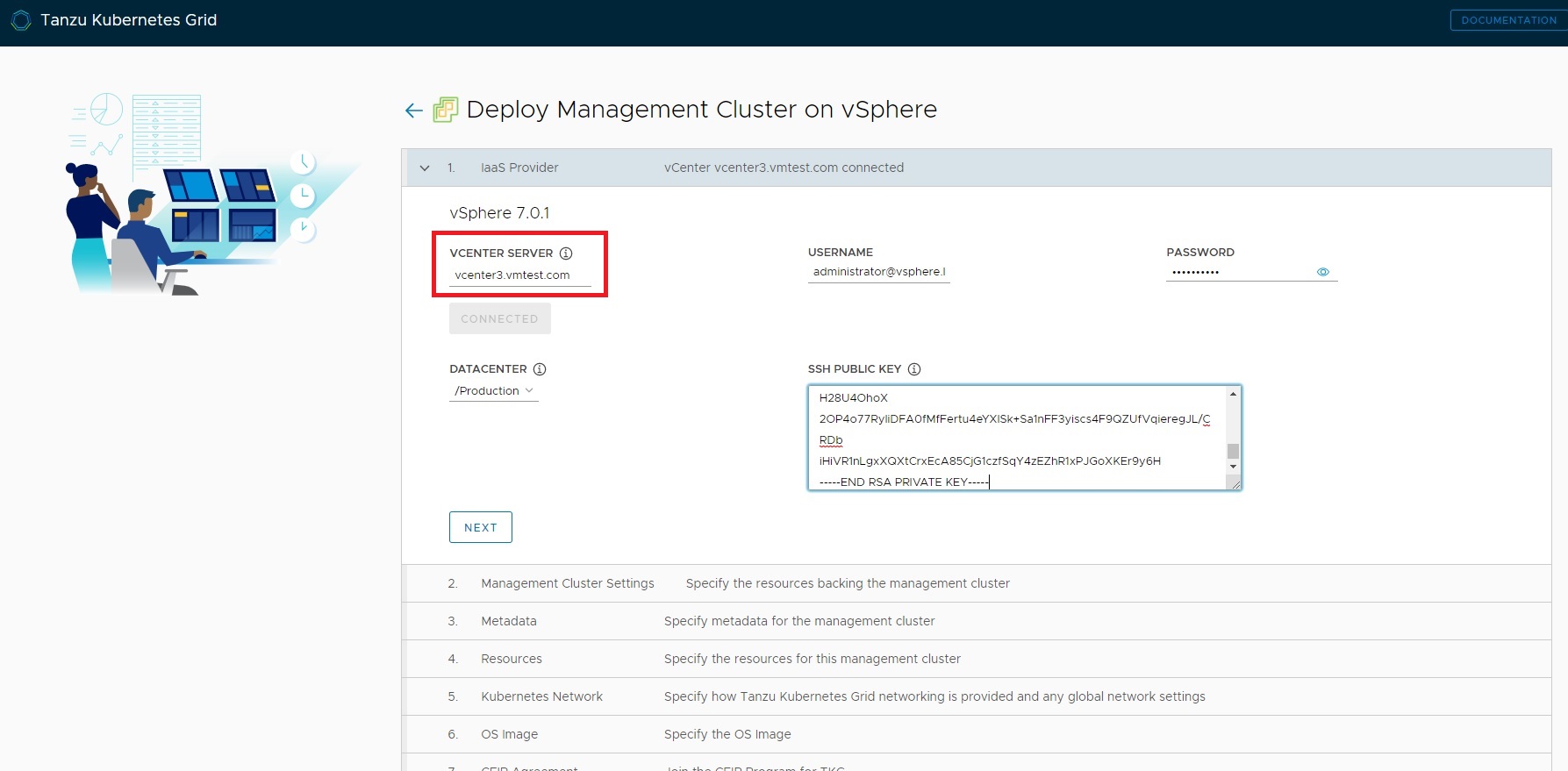Expand the Metadata step
1568x771 pixels.
click(977, 621)
